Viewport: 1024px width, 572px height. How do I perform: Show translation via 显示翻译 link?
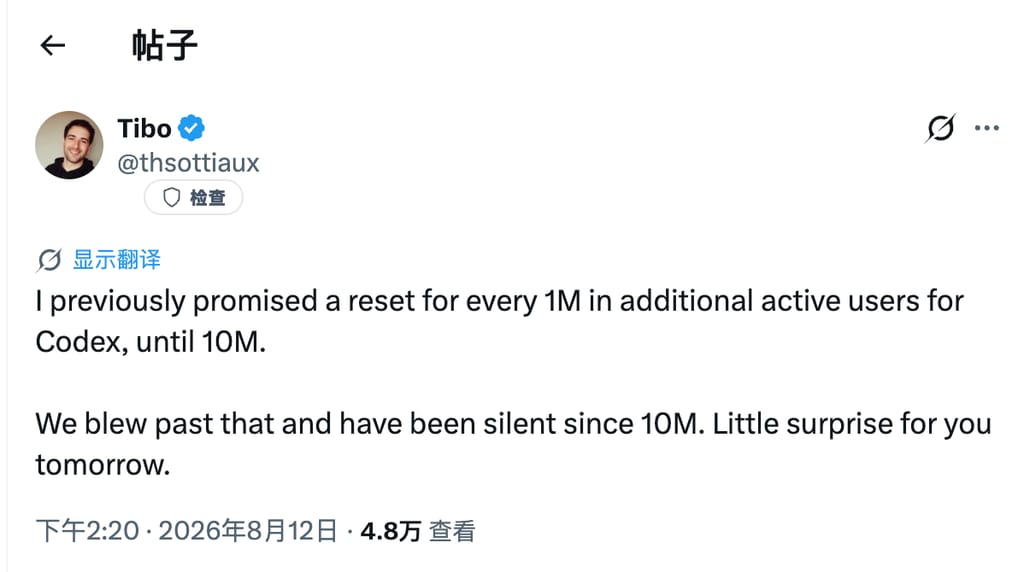click(x=116, y=259)
